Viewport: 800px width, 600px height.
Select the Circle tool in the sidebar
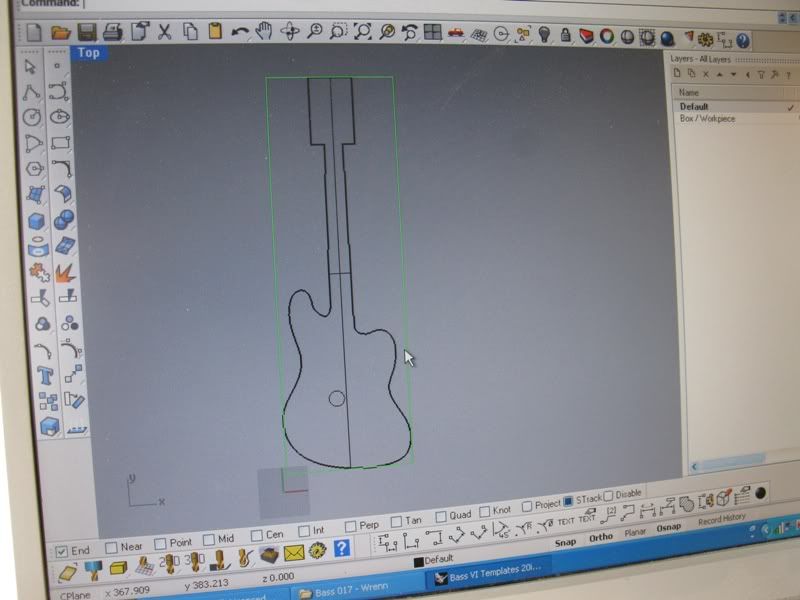[x=32, y=117]
